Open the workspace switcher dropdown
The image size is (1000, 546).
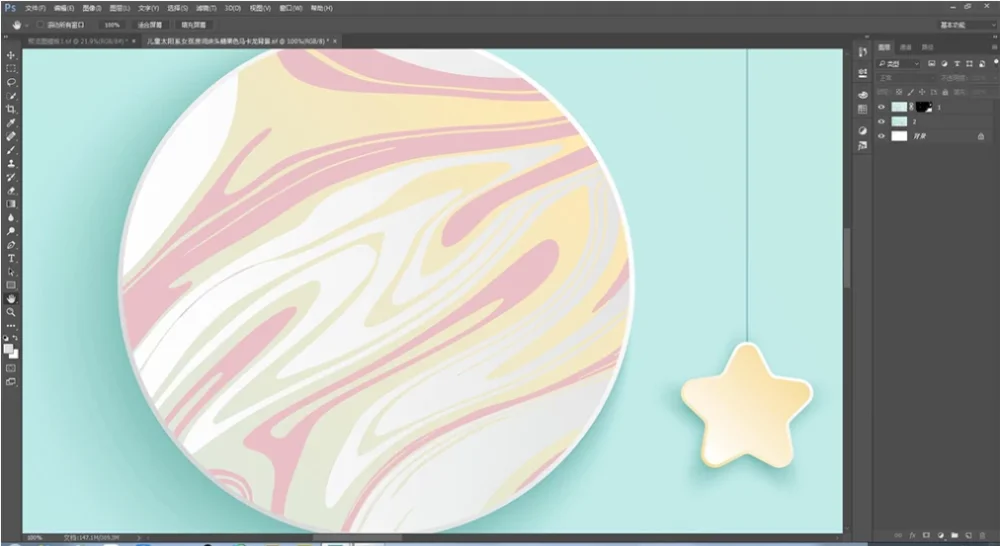pos(967,25)
